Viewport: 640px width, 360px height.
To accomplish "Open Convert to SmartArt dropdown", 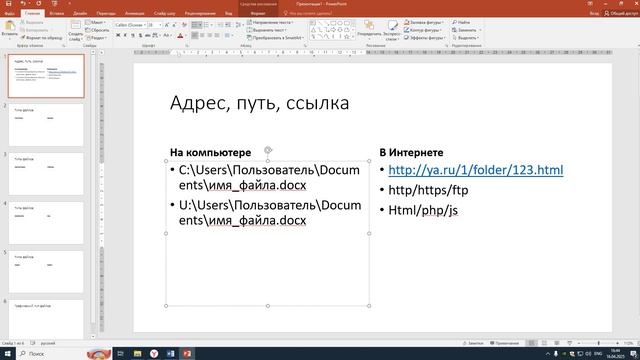I will (x=276, y=38).
